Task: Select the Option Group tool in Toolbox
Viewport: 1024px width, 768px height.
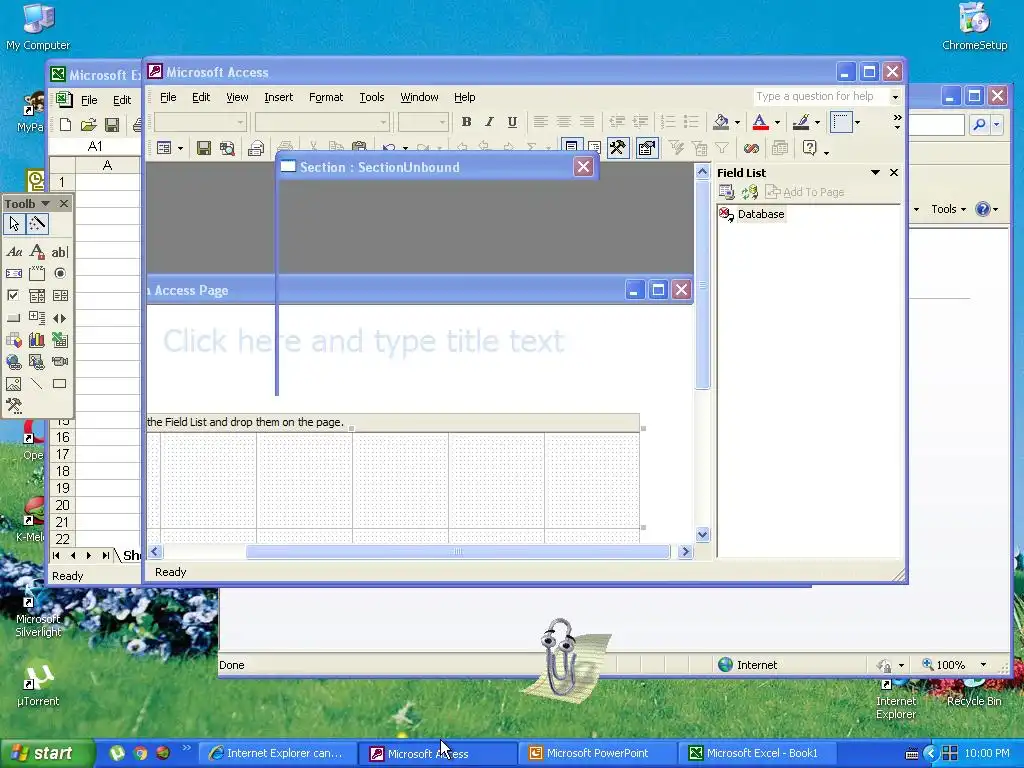Action: coord(37,274)
